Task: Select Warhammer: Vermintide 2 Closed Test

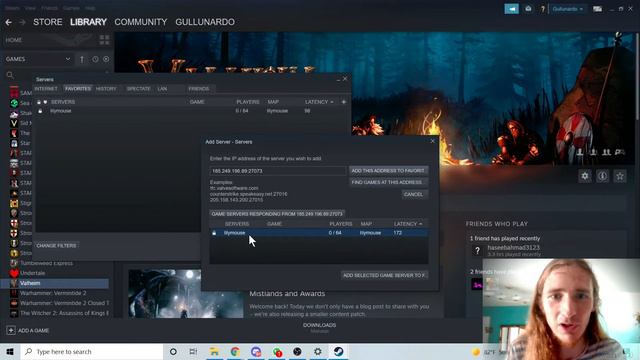Action: [x=60, y=303]
